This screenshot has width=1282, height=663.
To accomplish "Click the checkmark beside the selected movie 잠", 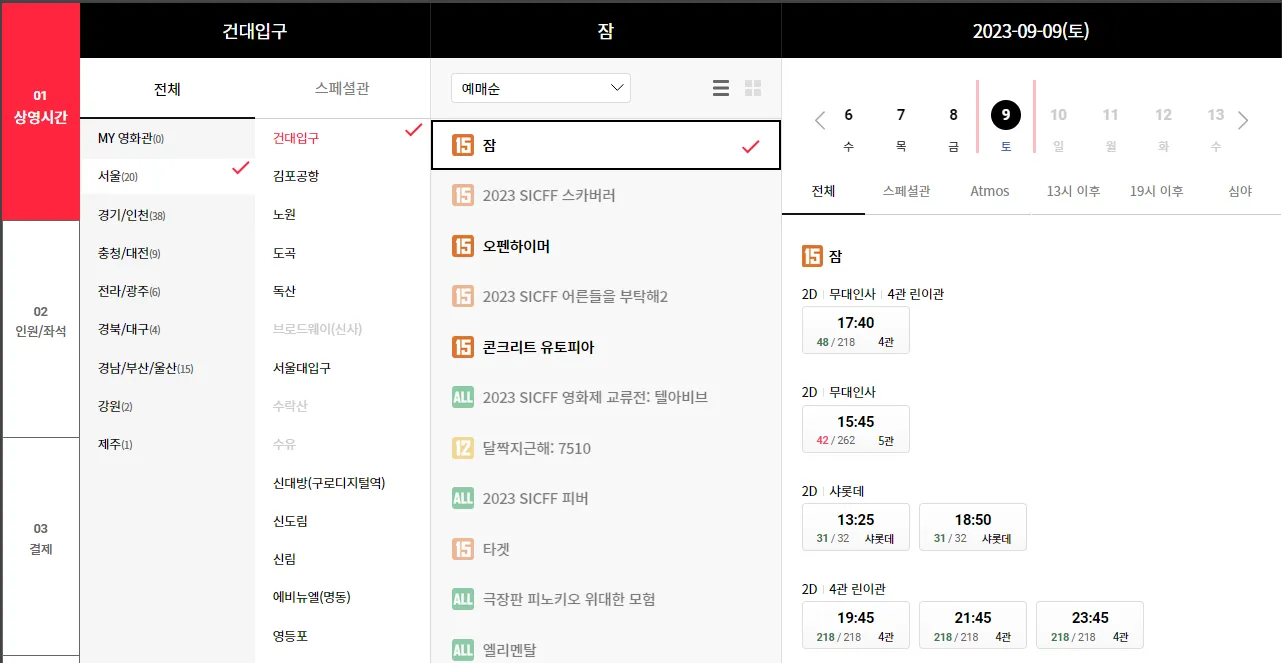I will (750, 146).
